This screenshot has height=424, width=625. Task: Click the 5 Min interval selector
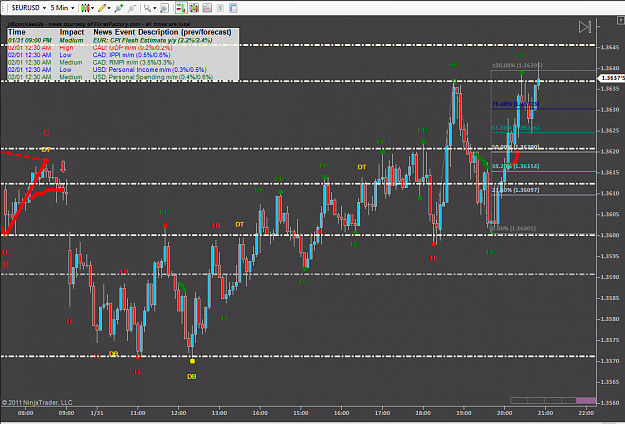(x=62, y=8)
